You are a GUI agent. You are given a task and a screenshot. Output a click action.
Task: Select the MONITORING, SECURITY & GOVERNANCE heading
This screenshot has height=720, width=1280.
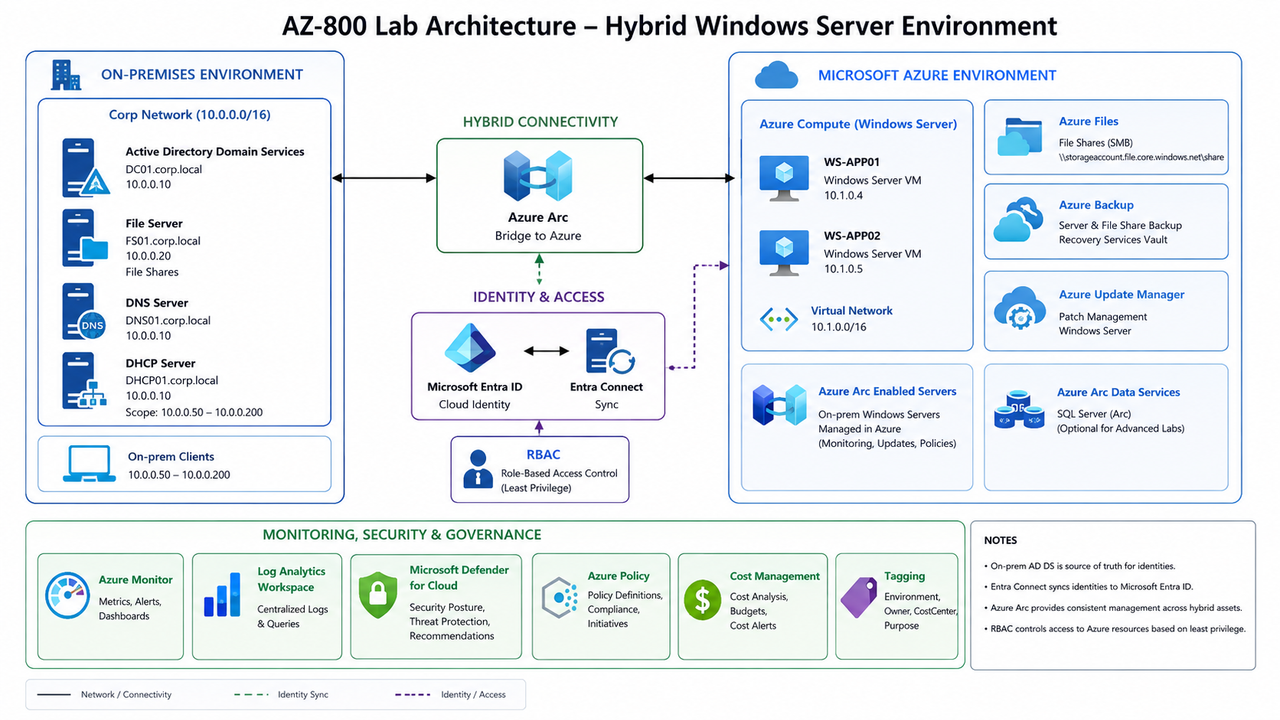click(402, 535)
